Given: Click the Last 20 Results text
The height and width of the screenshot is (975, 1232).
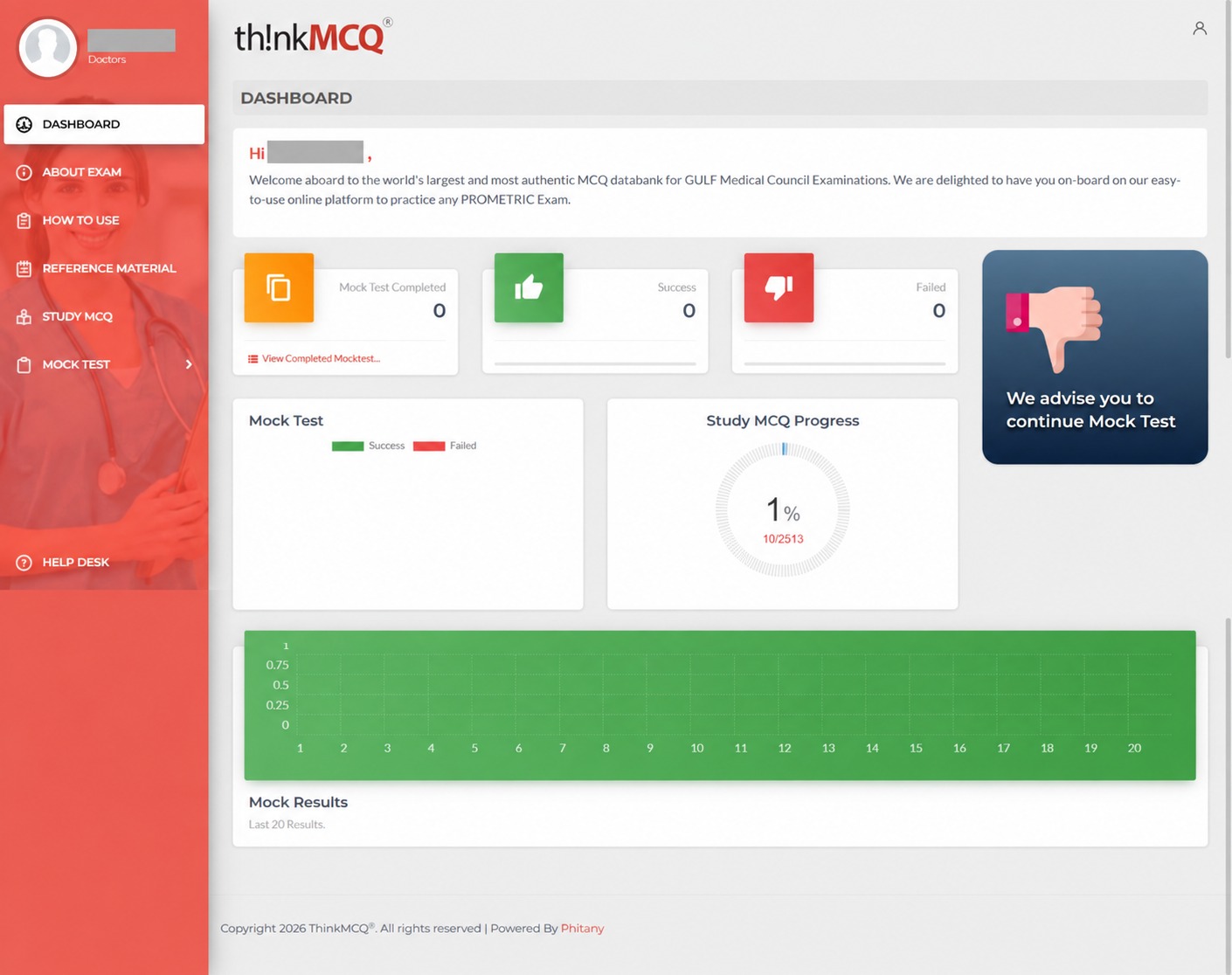Looking at the screenshot, I should (x=287, y=825).
